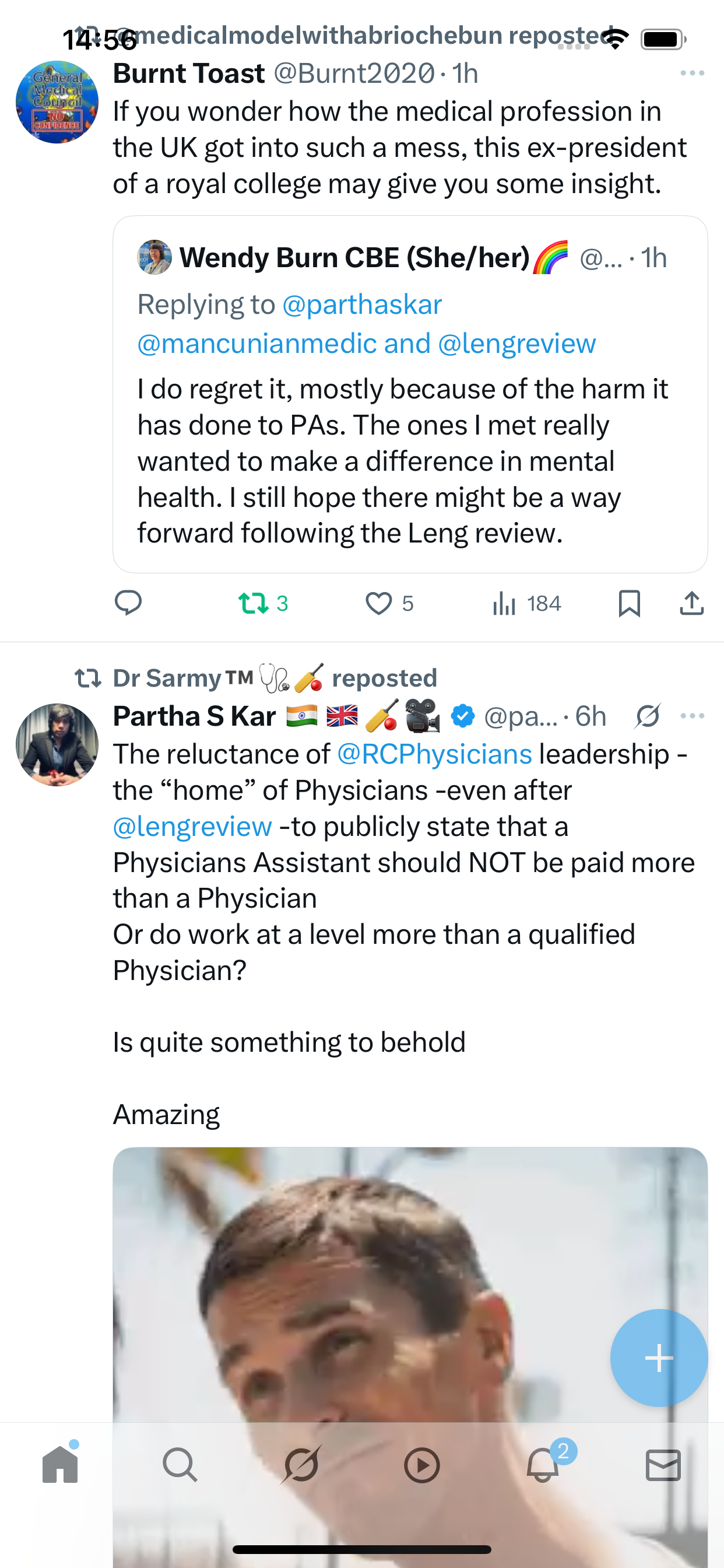Reply to Burnt Toast's post
Viewport: 724px width, 1568px height.
point(128,603)
